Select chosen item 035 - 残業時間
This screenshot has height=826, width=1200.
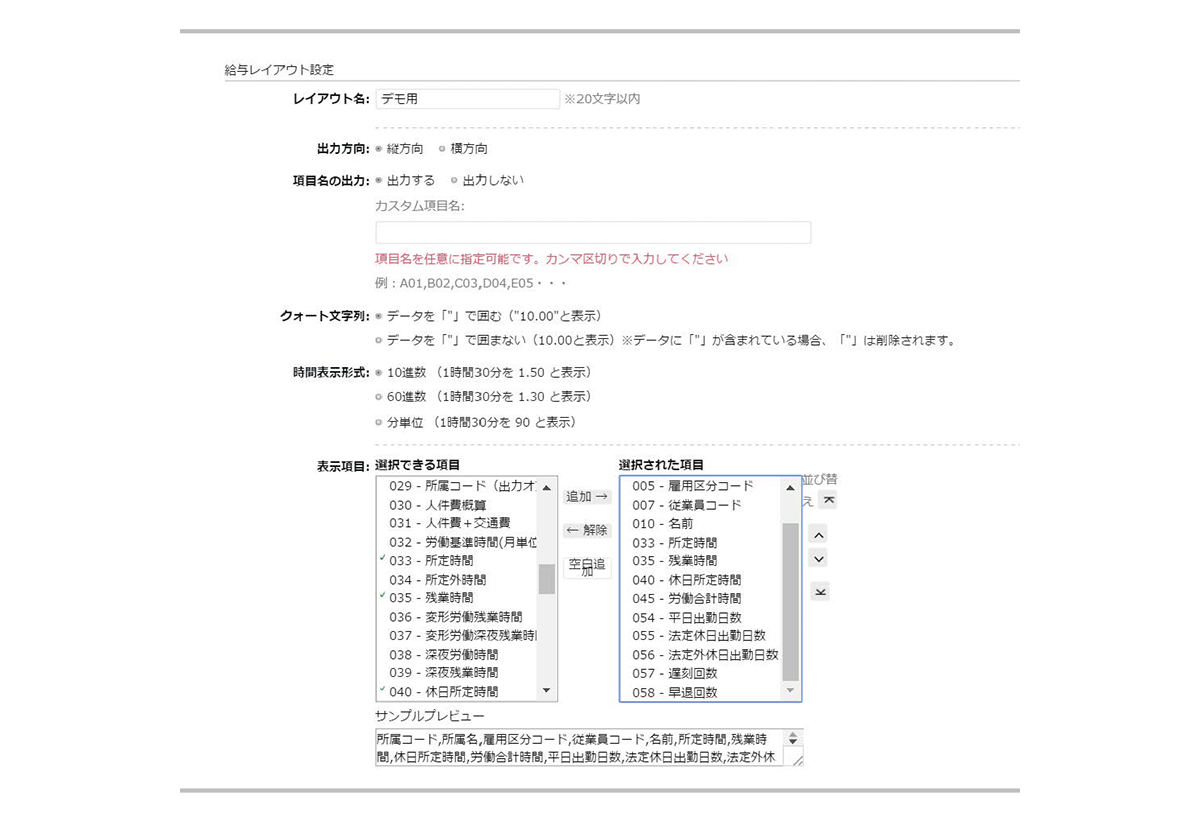click(702, 561)
